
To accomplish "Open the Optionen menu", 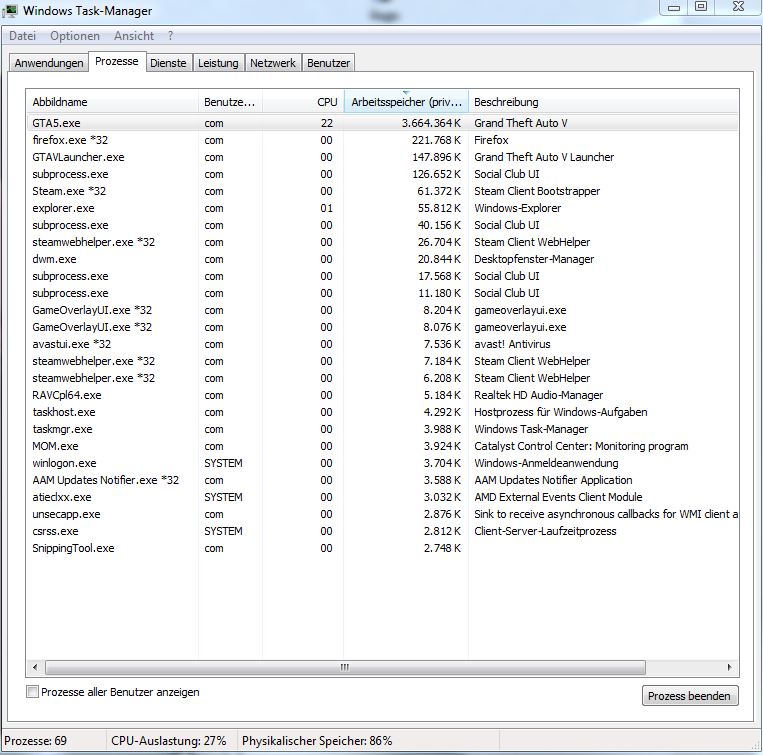I will coord(74,36).
